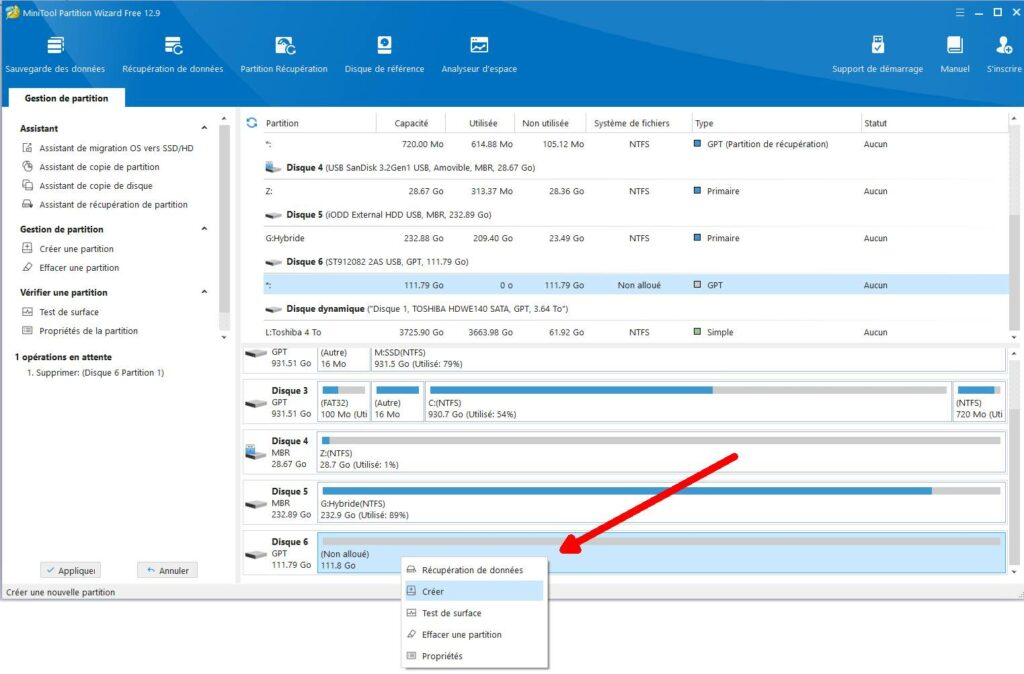
Task: Launch Analyseur d'espace tool
Action: [479, 54]
